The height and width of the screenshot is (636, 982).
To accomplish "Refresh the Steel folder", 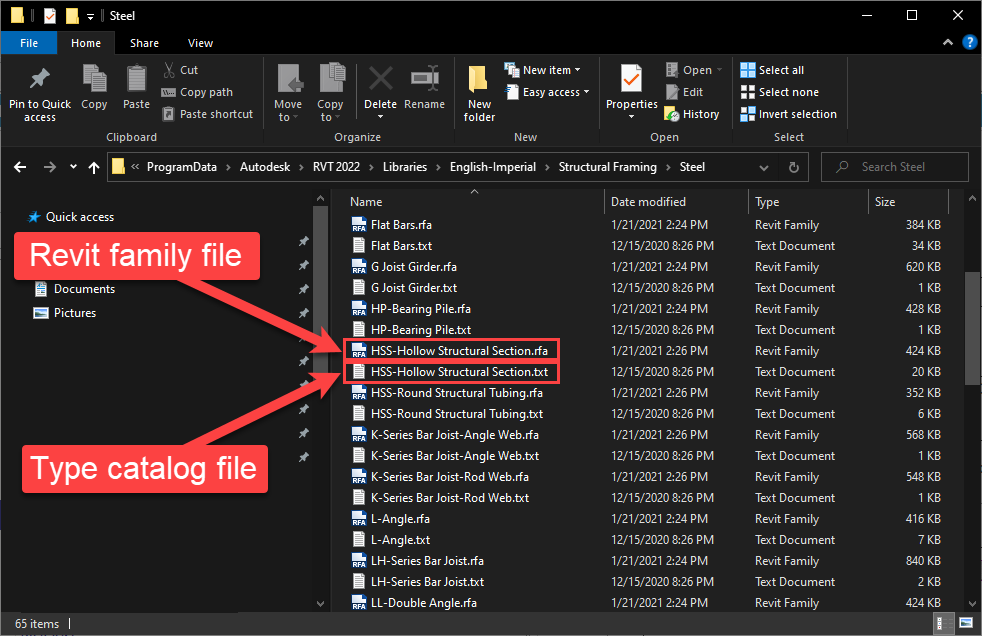I will [793, 168].
